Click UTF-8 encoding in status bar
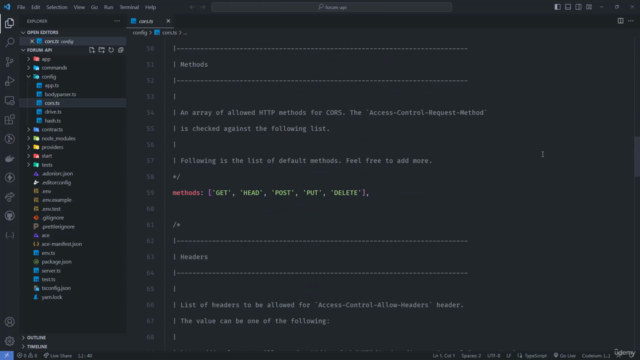The width and height of the screenshot is (640, 360). pyautogui.click(x=493, y=356)
